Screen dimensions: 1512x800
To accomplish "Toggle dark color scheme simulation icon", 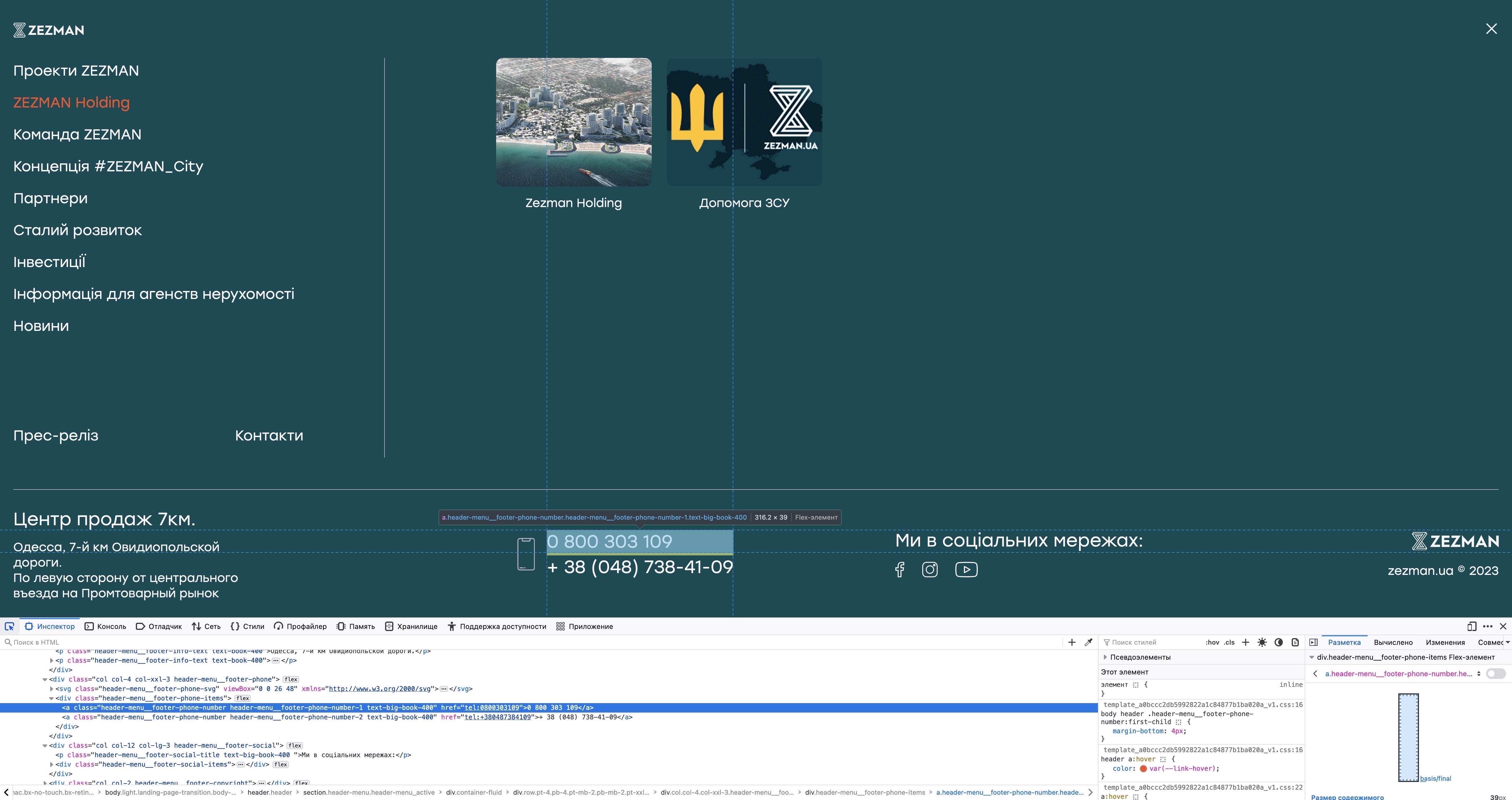I will (1278, 642).
